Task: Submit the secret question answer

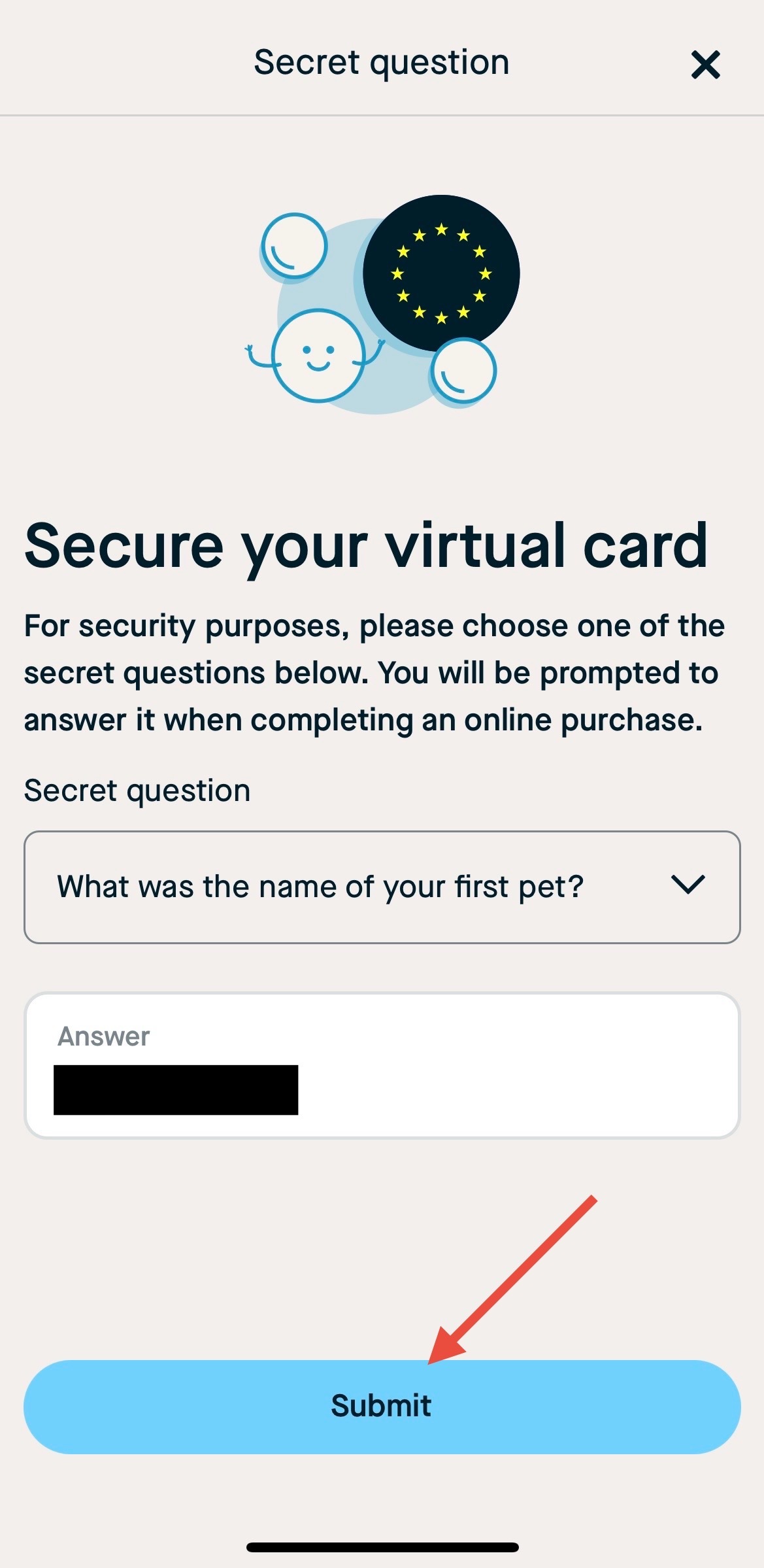Action: tap(382, 1407)
